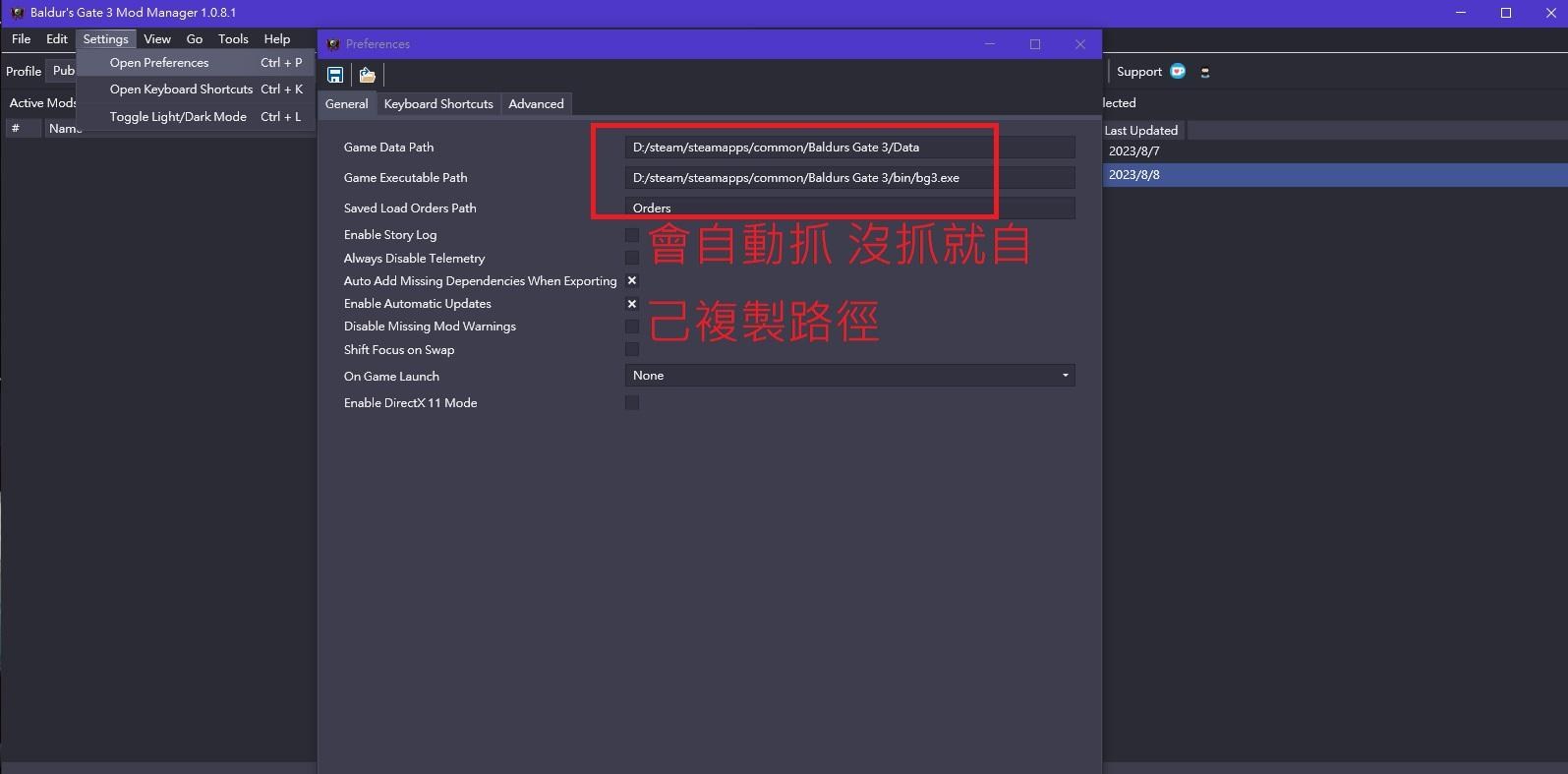The image size is (1568, 774).
Task: Switch to the Keyboard Shortcuts tab
Action: [x=438, y=104]
